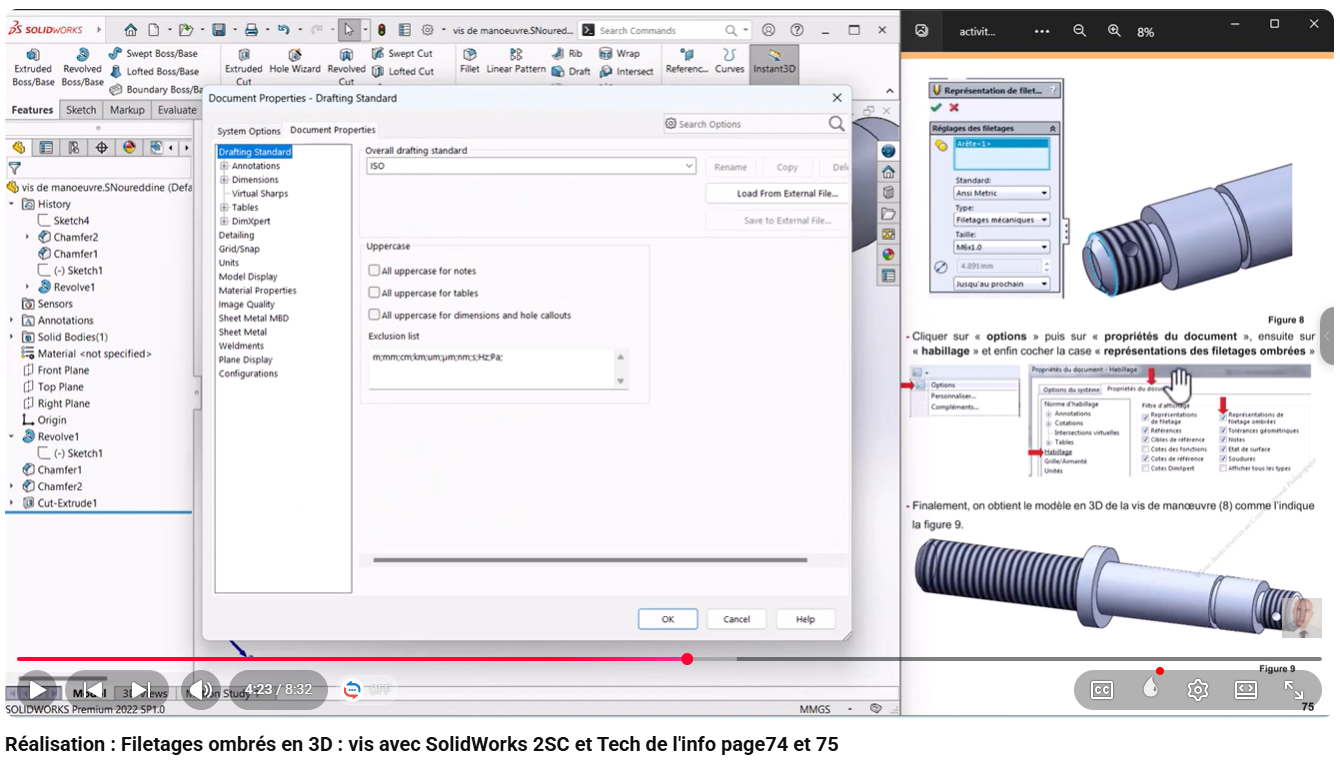Viewport: 1340px width, 764px height.
Task: Toggle subtitles CC in the video player
Action: 1102,690
